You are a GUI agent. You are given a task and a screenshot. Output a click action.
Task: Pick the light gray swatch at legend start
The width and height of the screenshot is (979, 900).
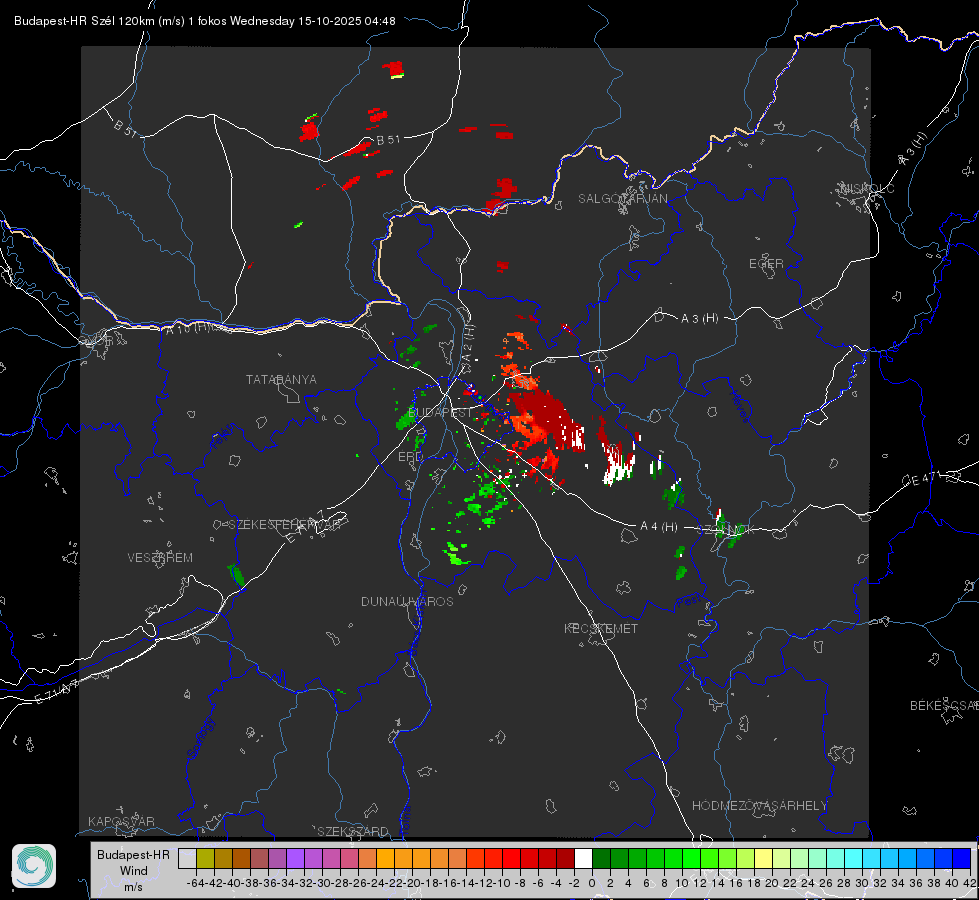coord(187,858)
